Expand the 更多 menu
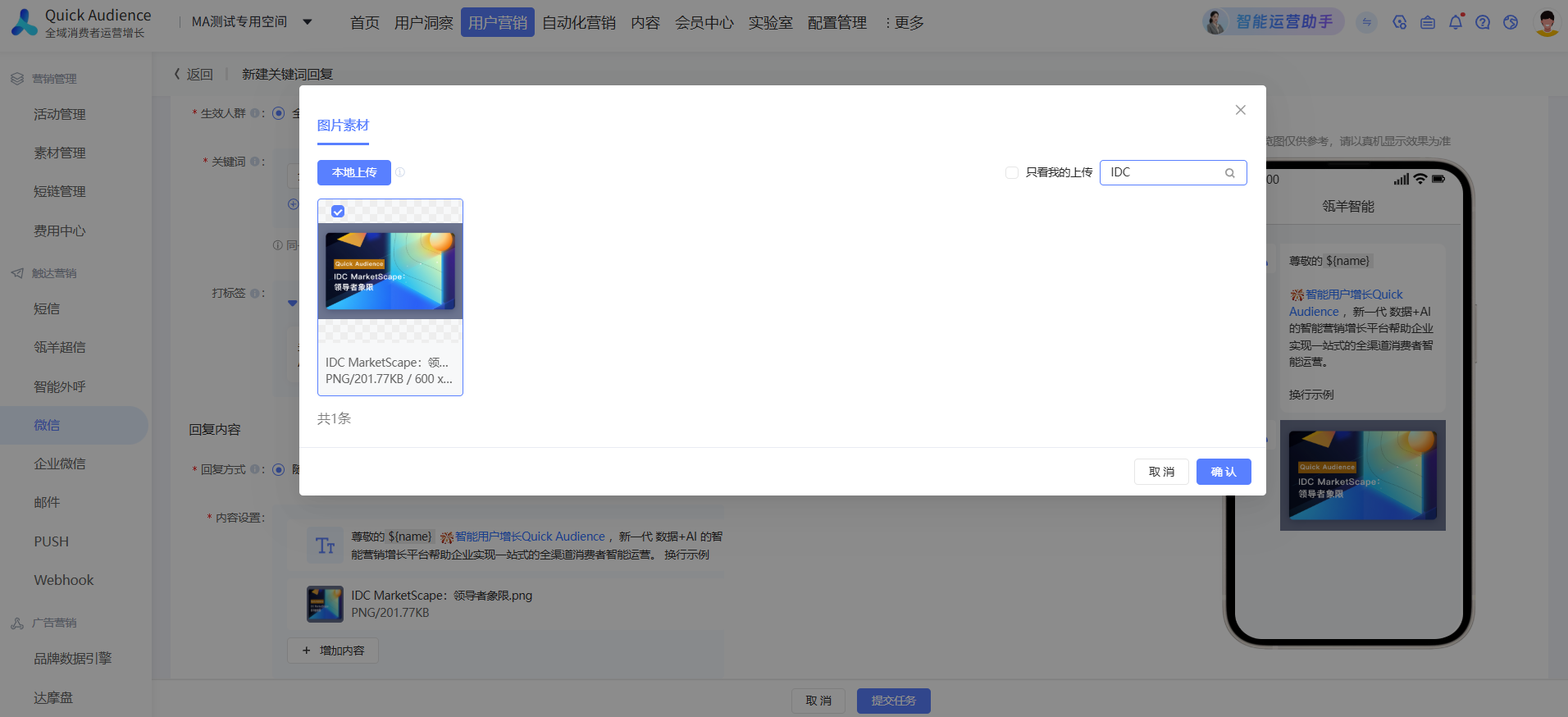This screenshot has width=1568, height=717. click(905, 23)
